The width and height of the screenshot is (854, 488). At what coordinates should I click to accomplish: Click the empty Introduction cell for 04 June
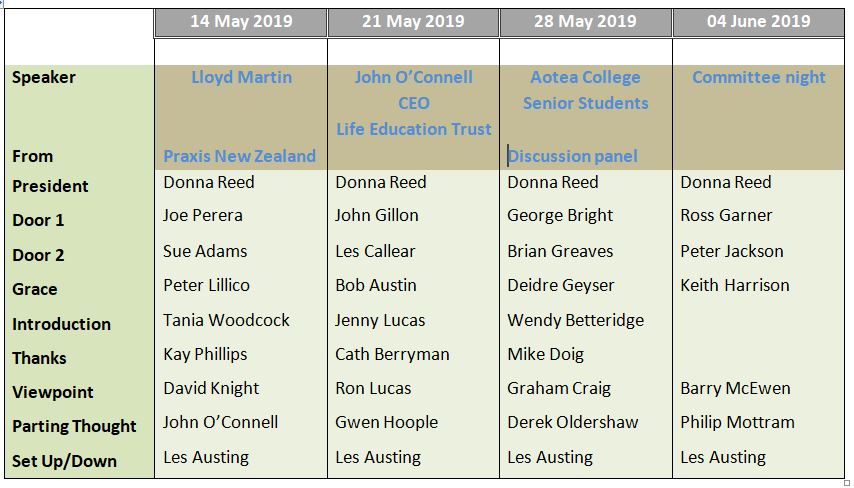pos(758,320)
